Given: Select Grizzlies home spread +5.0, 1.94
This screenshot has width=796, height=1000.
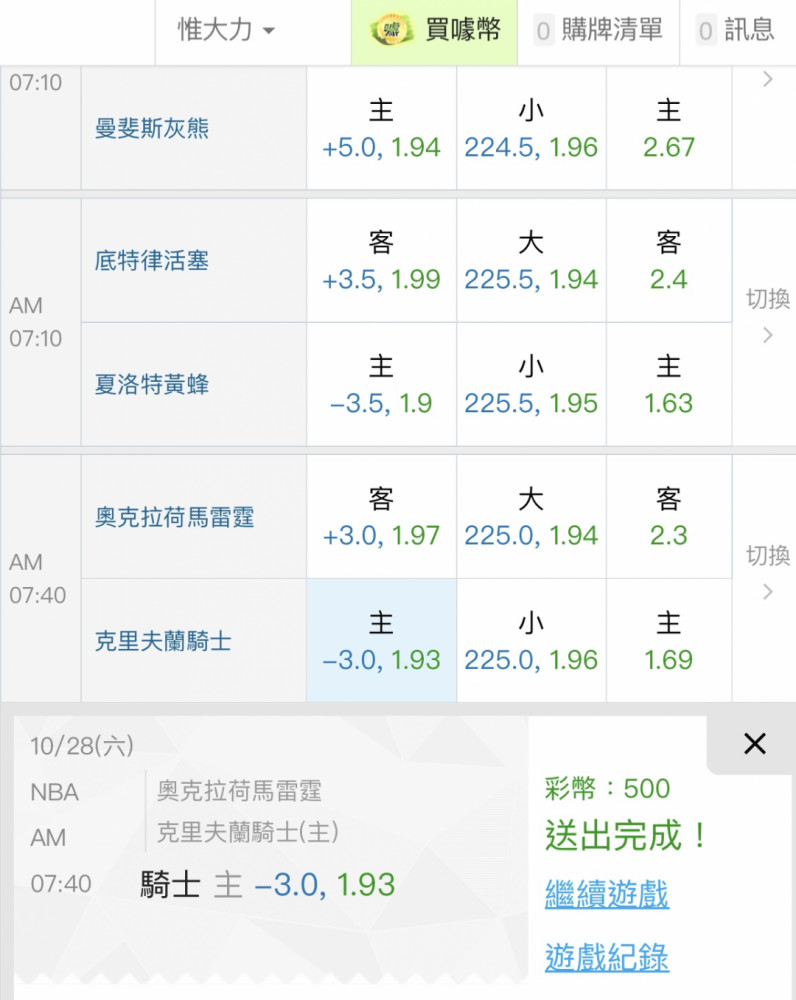Looking at the screenshot, I should tap(381, 129).
